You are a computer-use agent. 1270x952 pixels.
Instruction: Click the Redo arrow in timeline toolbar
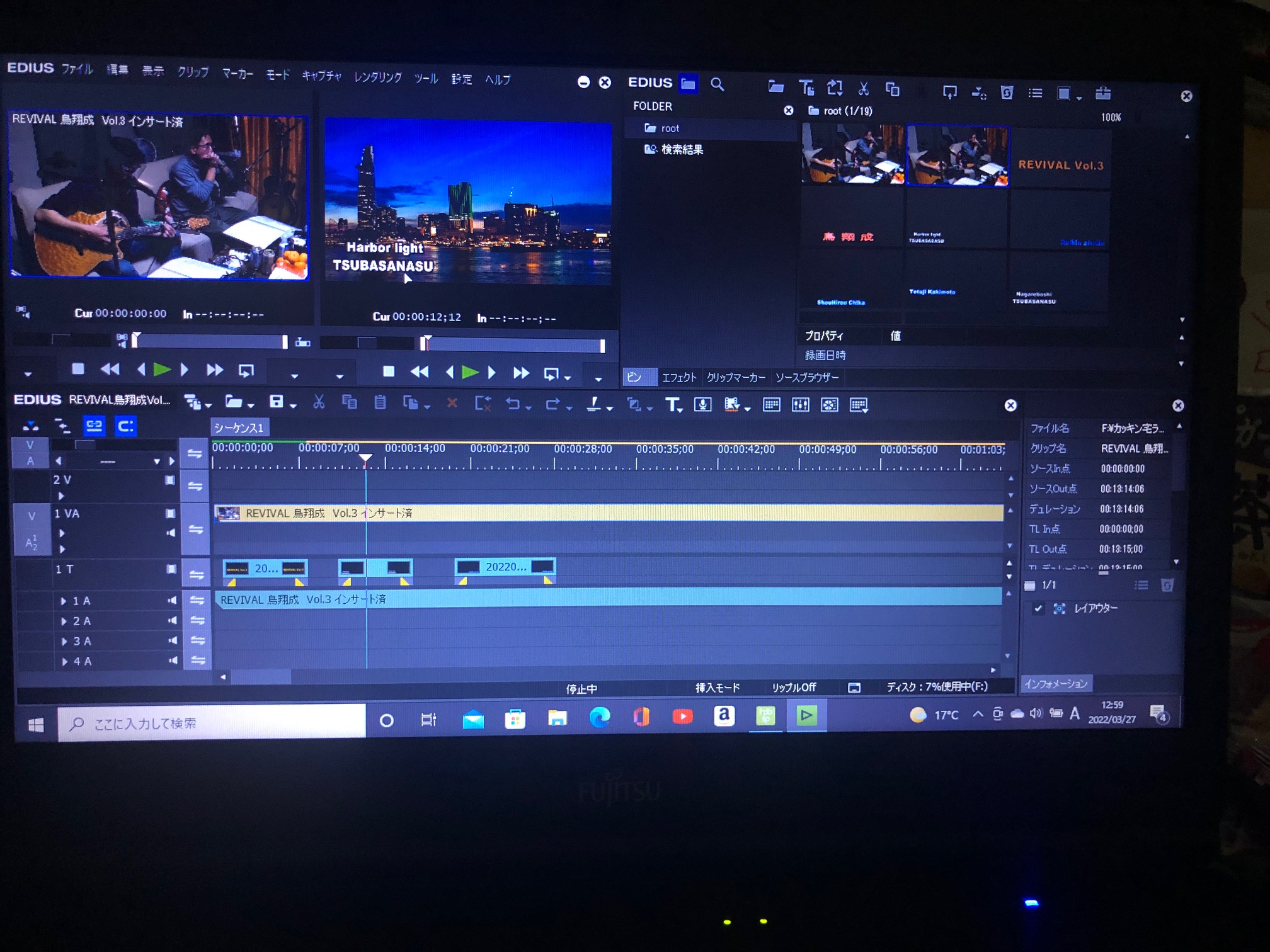pyautogui.click(x=552, y=404)
